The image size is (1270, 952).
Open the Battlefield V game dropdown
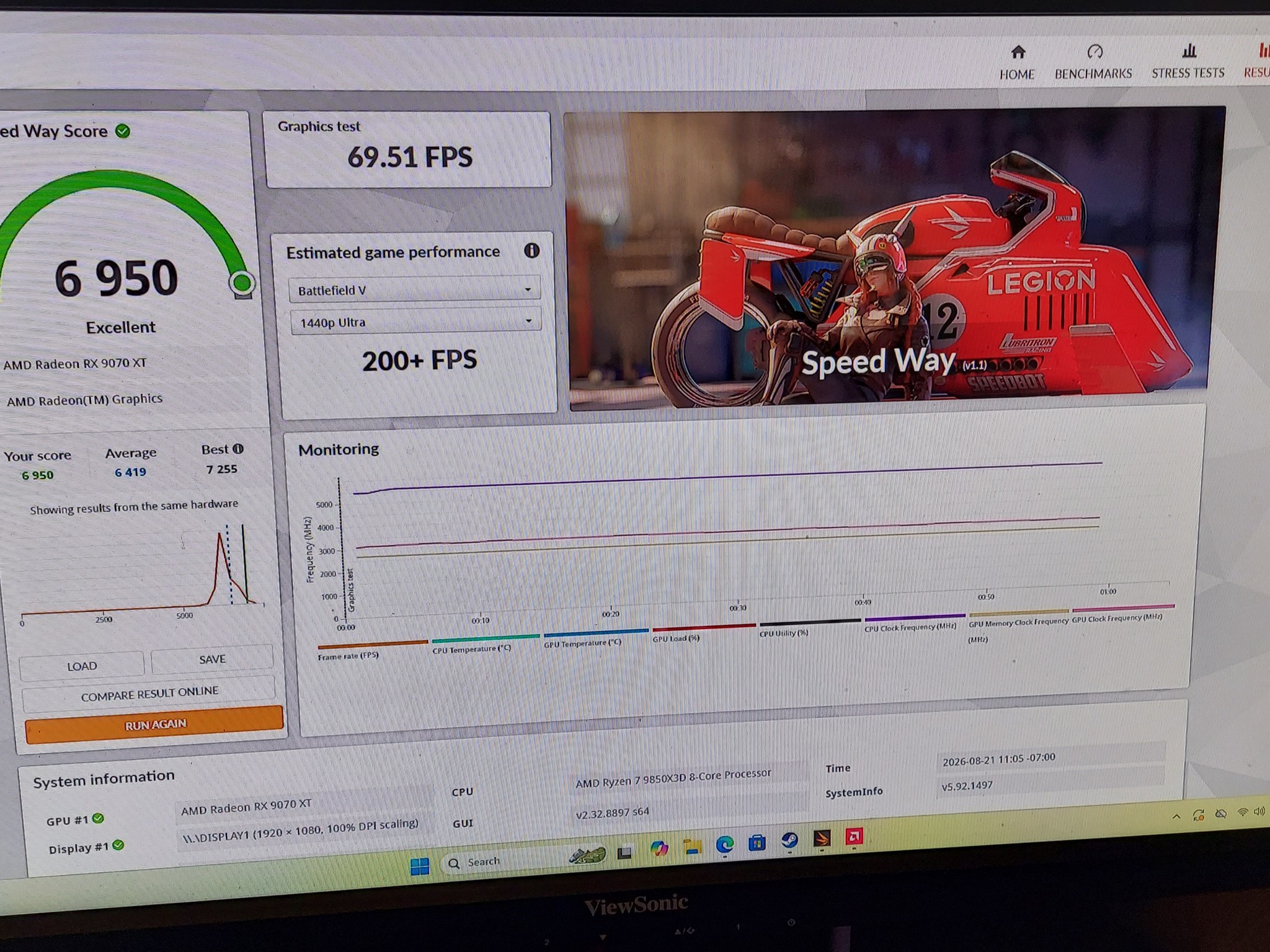point(414,289)
